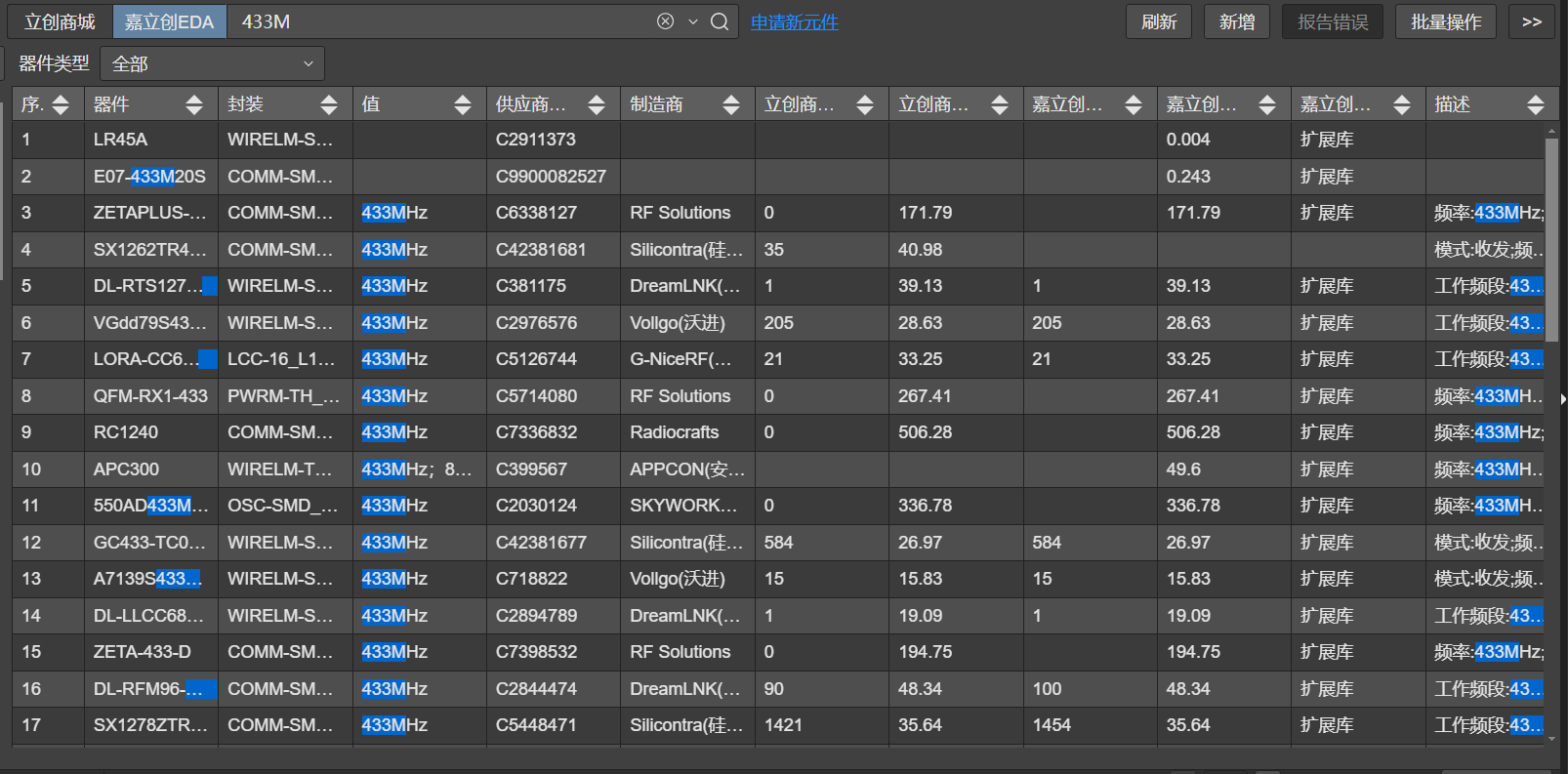Sort by second 嘉立创 column arrows
The width and height of the screenshot is (1568, 774).
(x=1267, y=104)
